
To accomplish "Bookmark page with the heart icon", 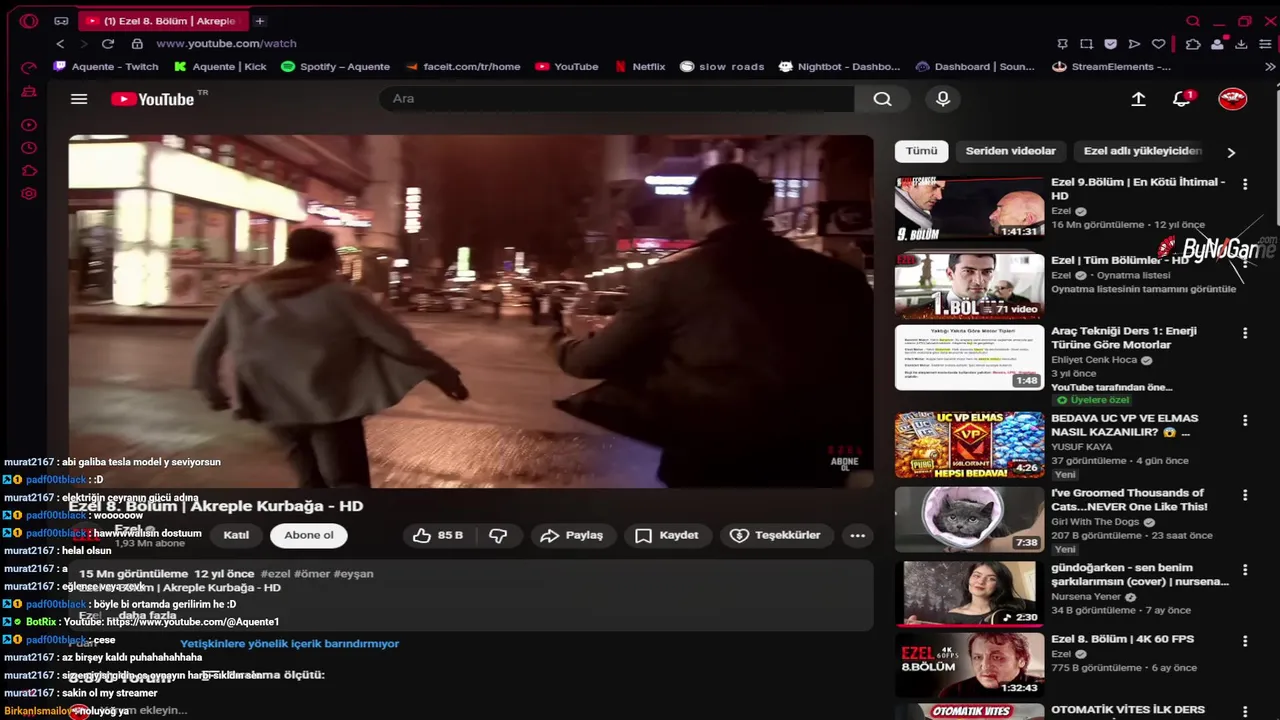I will [1158, 44].
